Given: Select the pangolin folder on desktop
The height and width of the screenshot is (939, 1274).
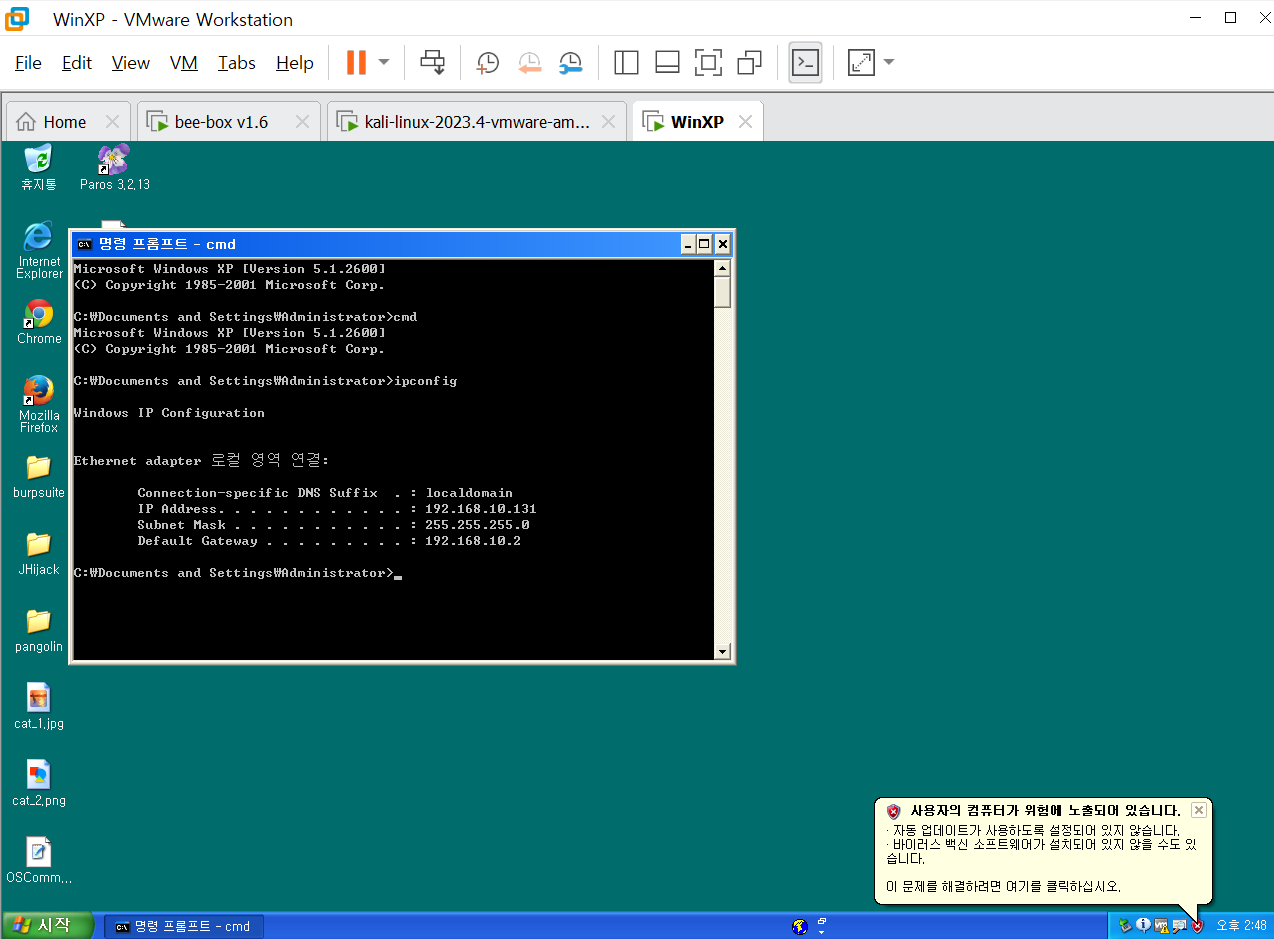Looking at the screenshot, I should coord(39,630).
